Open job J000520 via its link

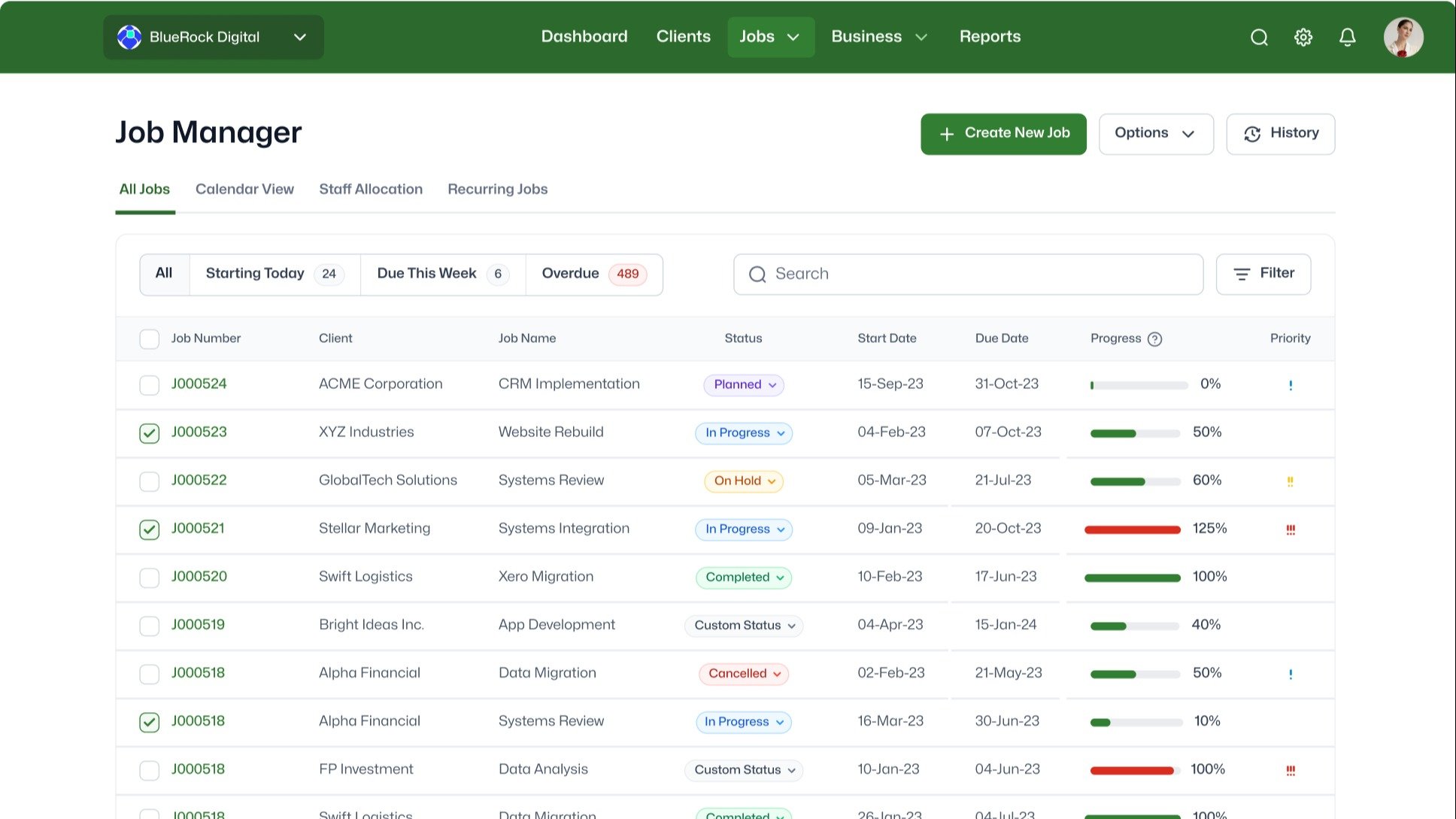pos(199,577)
